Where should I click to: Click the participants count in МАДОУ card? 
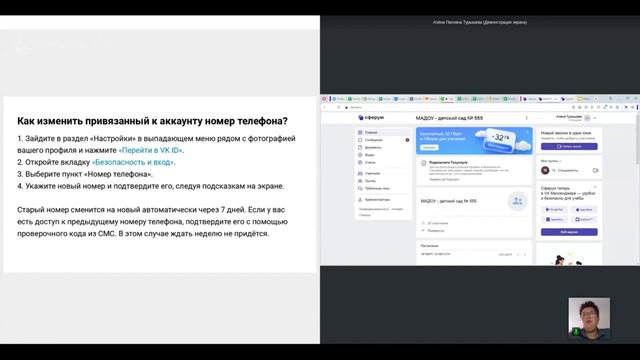coord(438,223)
